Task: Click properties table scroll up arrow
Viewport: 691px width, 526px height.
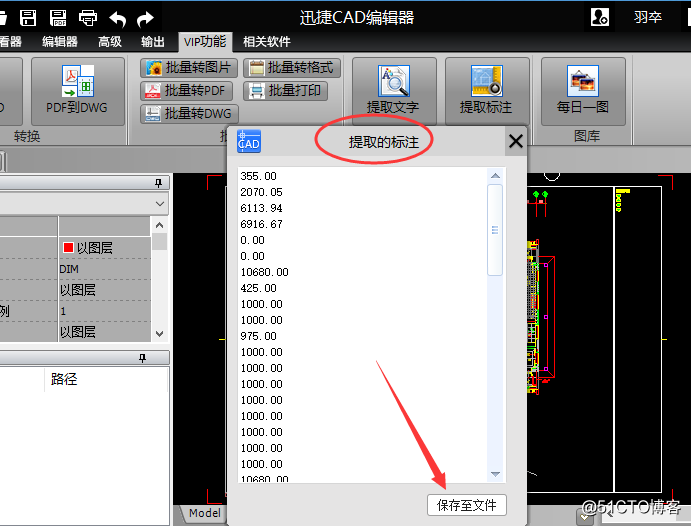Action: point(160,225)
